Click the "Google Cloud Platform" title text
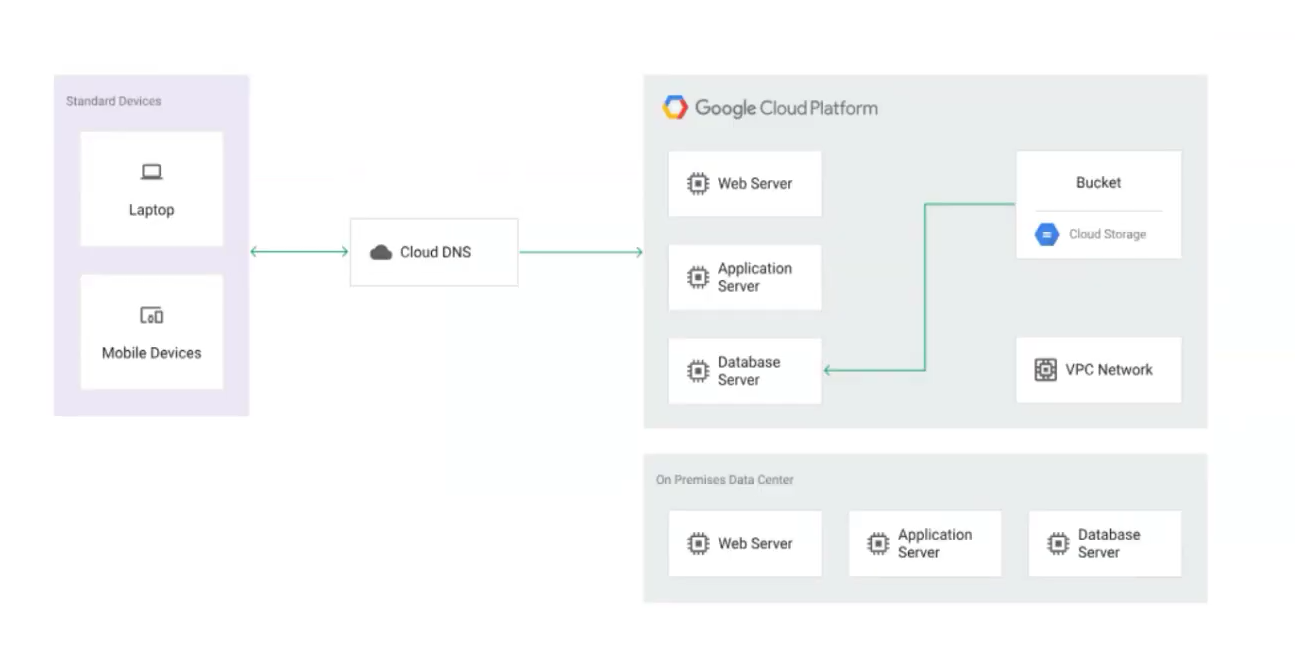The width and height of the screenshot is (1295, 671). pos(786,108)
